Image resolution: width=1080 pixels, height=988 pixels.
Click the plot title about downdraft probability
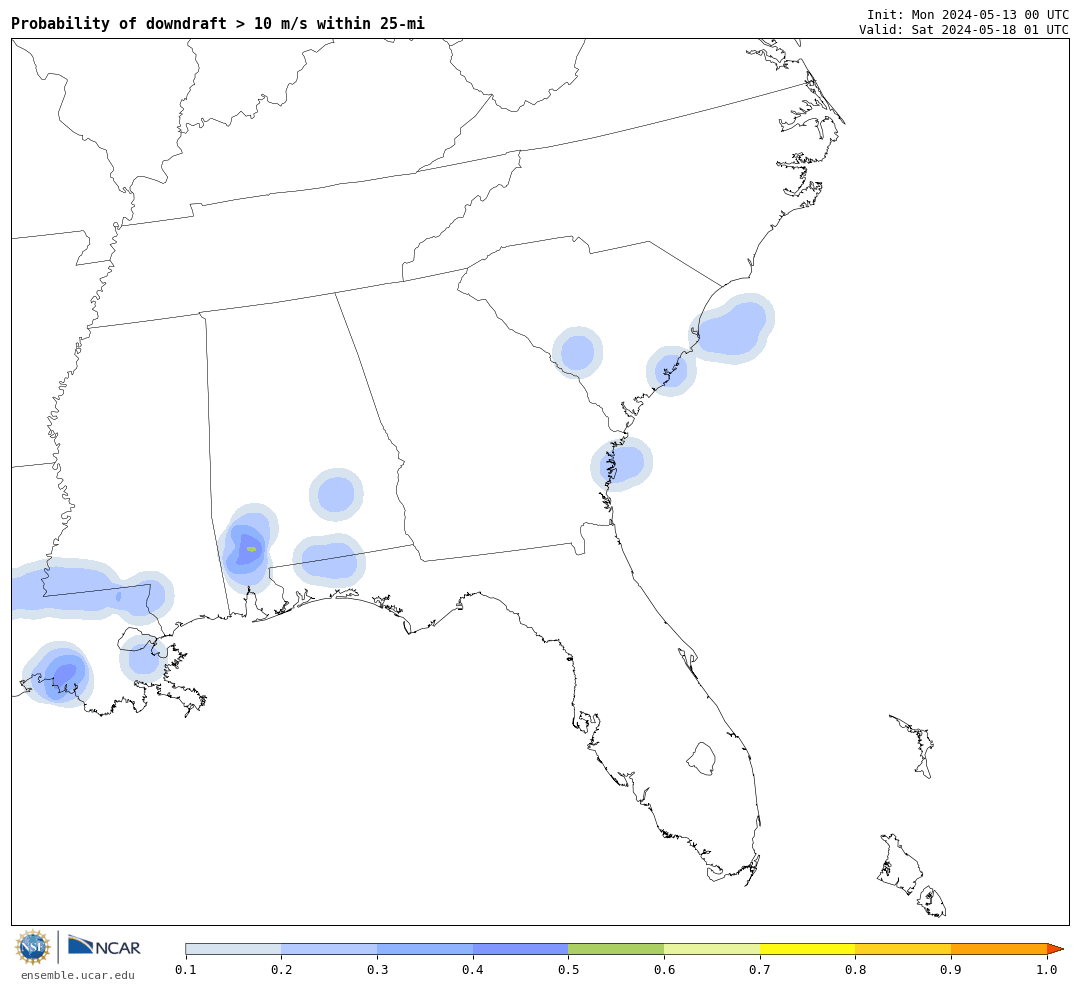pyautogui.click(x=218, y=23)
